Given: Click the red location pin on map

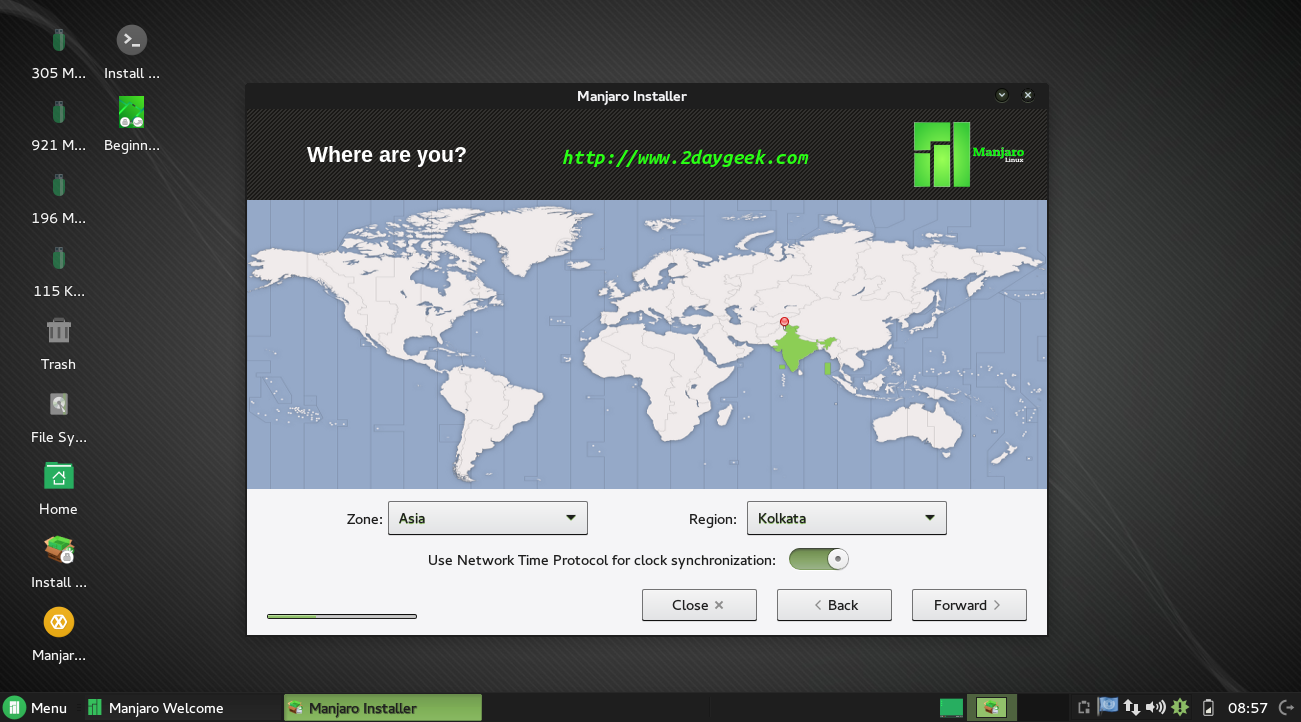Looking at the screenshot, I should pyautogui.click(x=784, y=322).
